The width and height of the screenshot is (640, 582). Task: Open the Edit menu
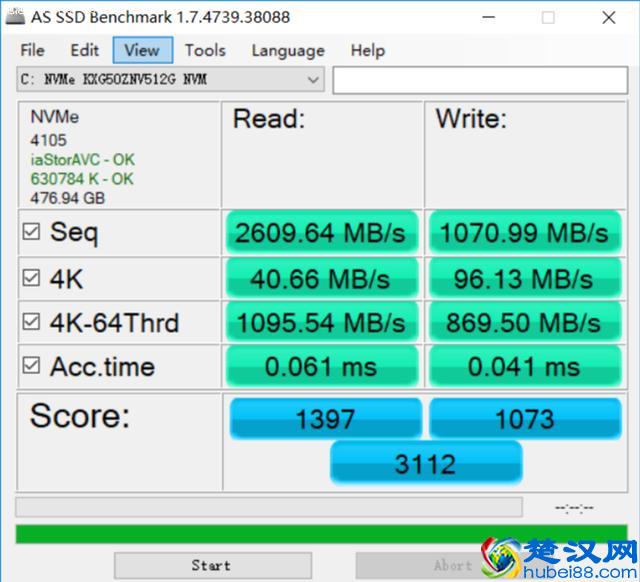click(x=84, y=50)
